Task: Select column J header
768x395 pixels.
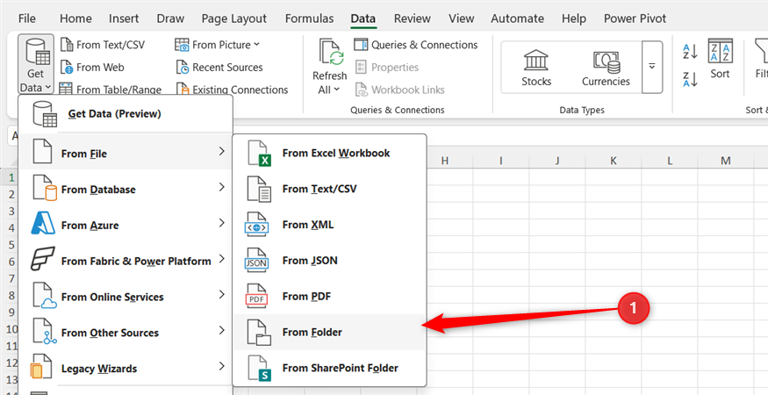Action: pyautogui.click(x=557, y=160)
